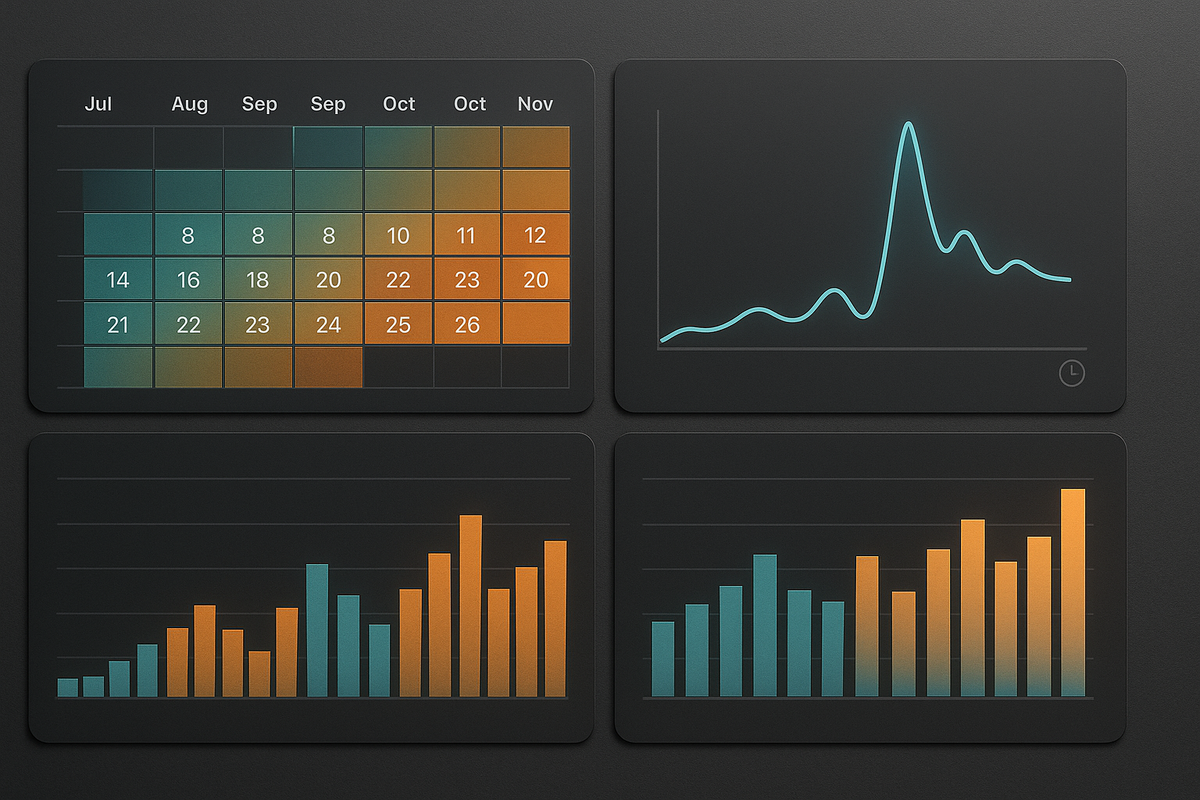The image size is (1200, 800).
Task: Click the clock icon below the line chart
Action: tap(1071, 374)
